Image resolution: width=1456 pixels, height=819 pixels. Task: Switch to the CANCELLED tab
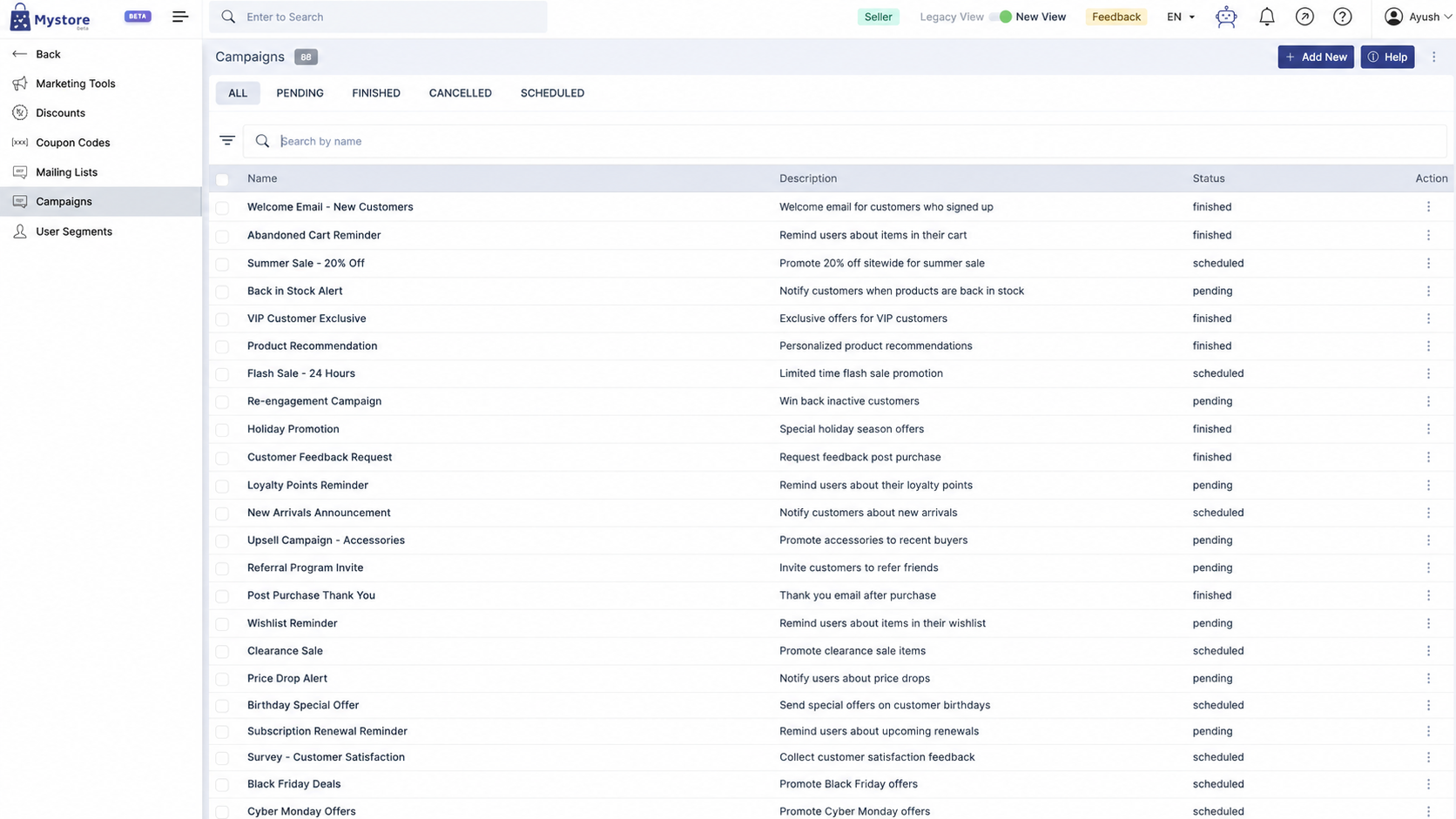460,93
